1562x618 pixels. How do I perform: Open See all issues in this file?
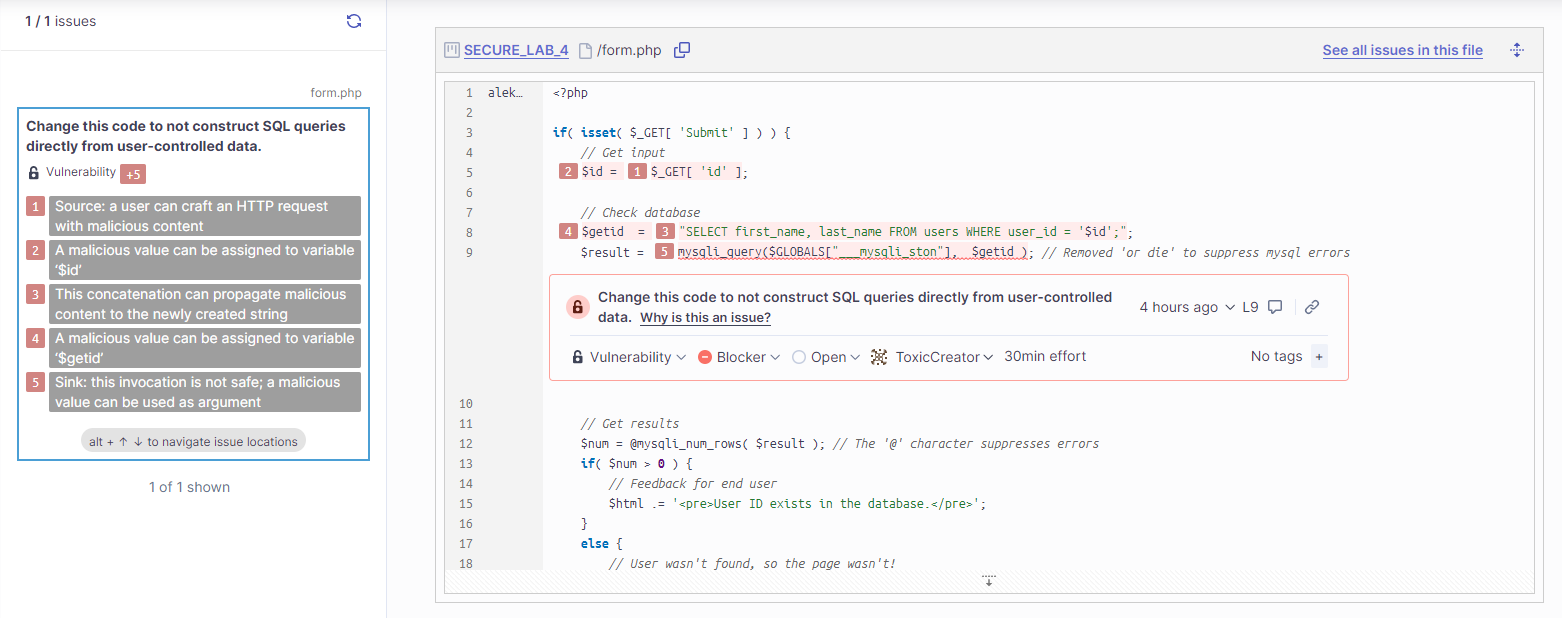[1402, 50]
